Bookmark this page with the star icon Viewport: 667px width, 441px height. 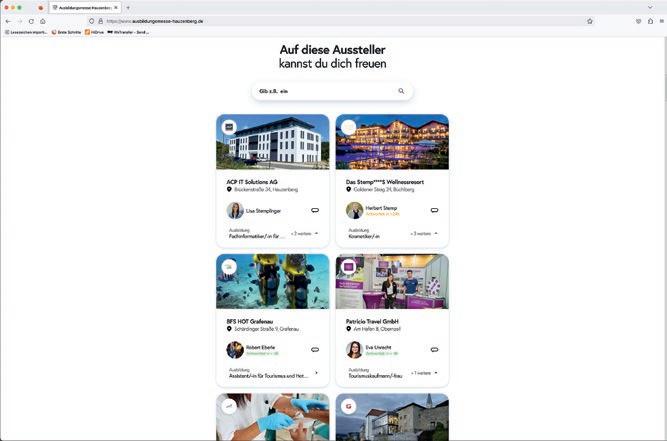pos(590,21)
